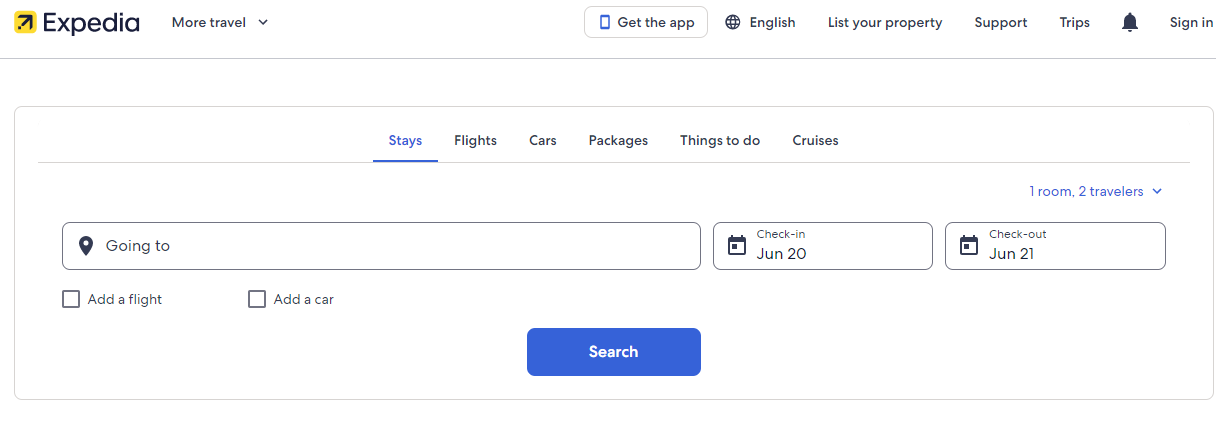Click the List your property link
Screen dimensions: 1216x436
885,22
